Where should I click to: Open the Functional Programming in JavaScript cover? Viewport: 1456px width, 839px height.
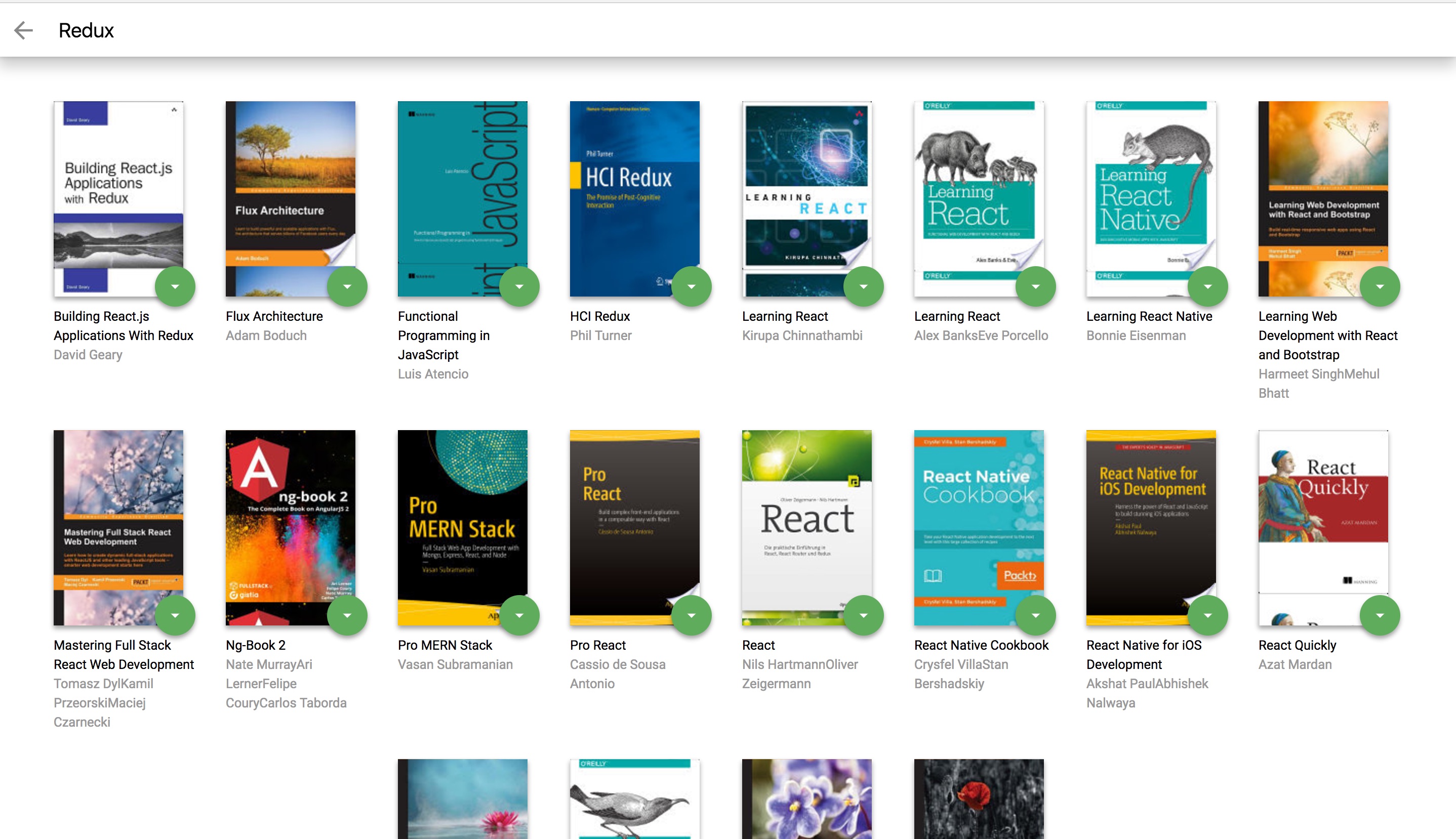[462, 199]
